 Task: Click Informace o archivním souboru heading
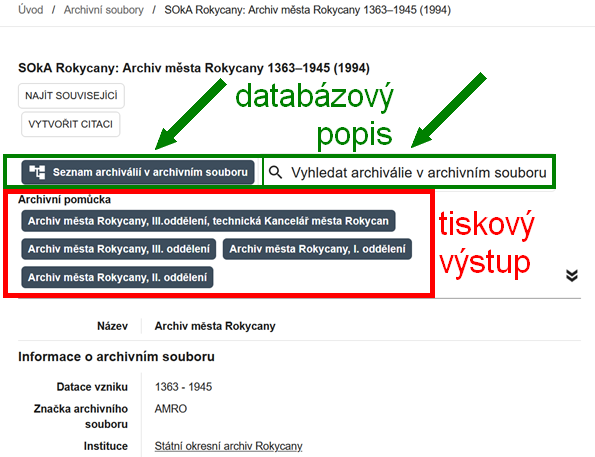(x=116, y=357)
